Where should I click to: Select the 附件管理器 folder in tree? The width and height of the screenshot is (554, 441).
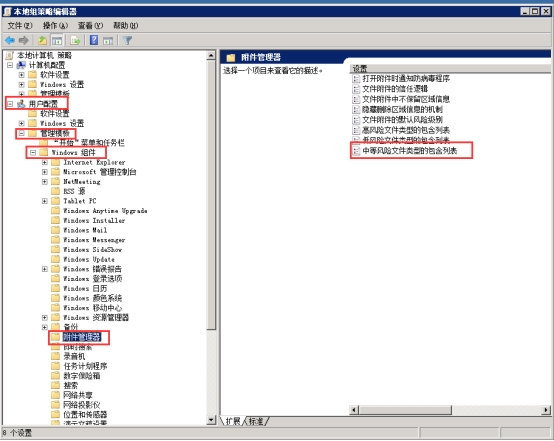(x=82, y=337)
